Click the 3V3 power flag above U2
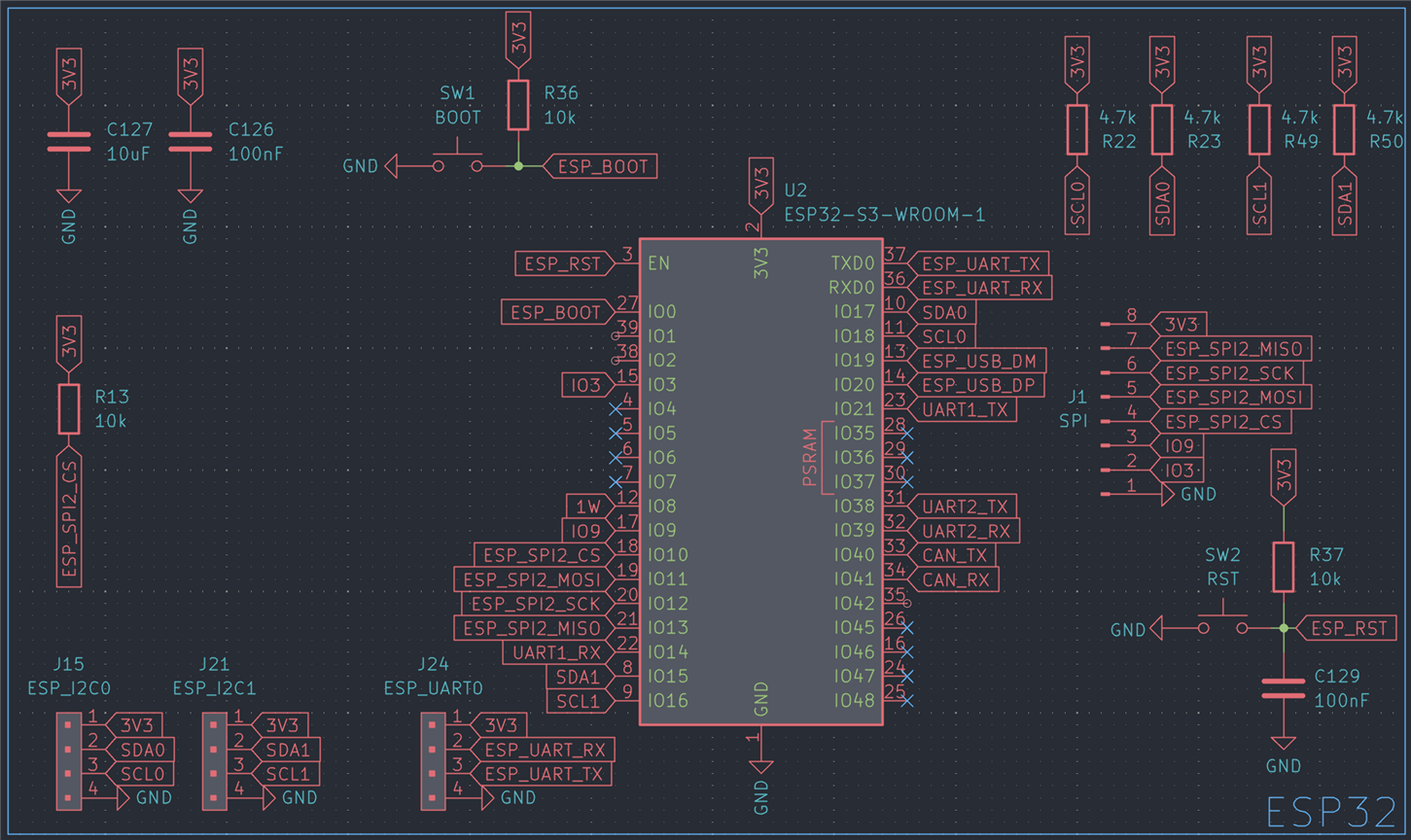Screen dimensions: 1411x840 pos(761,186)
